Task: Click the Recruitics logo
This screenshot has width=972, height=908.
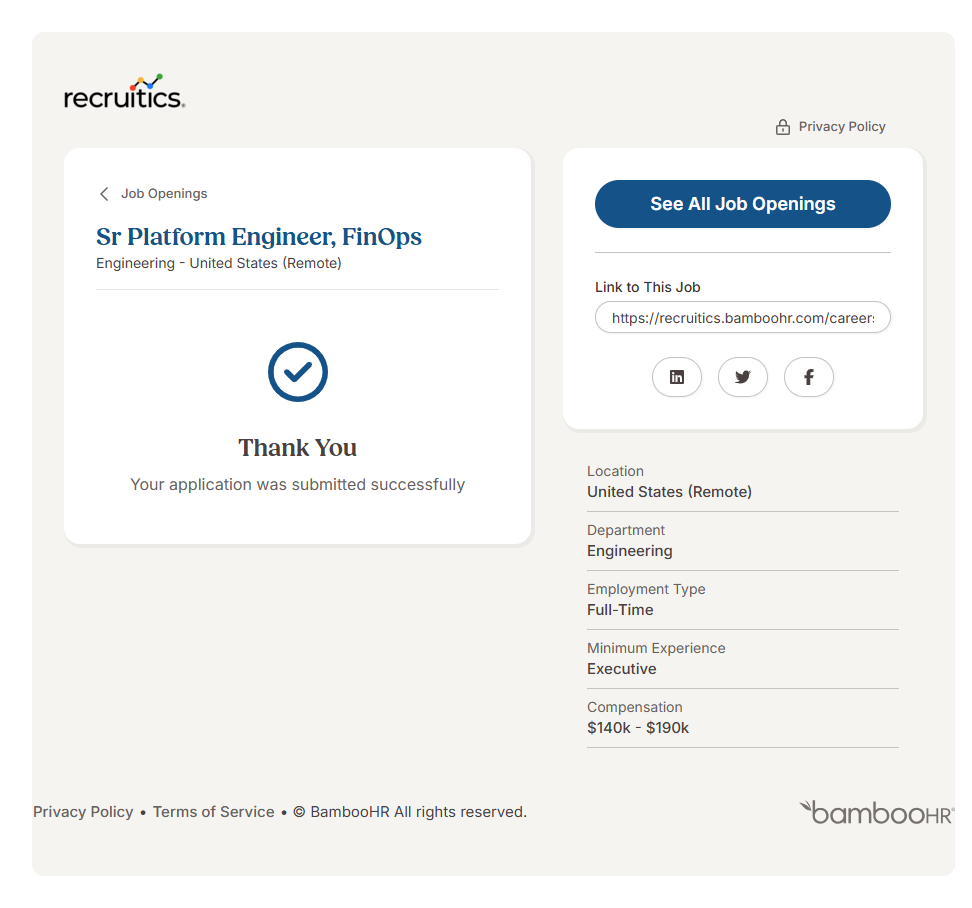Action: tap(124, 92)
